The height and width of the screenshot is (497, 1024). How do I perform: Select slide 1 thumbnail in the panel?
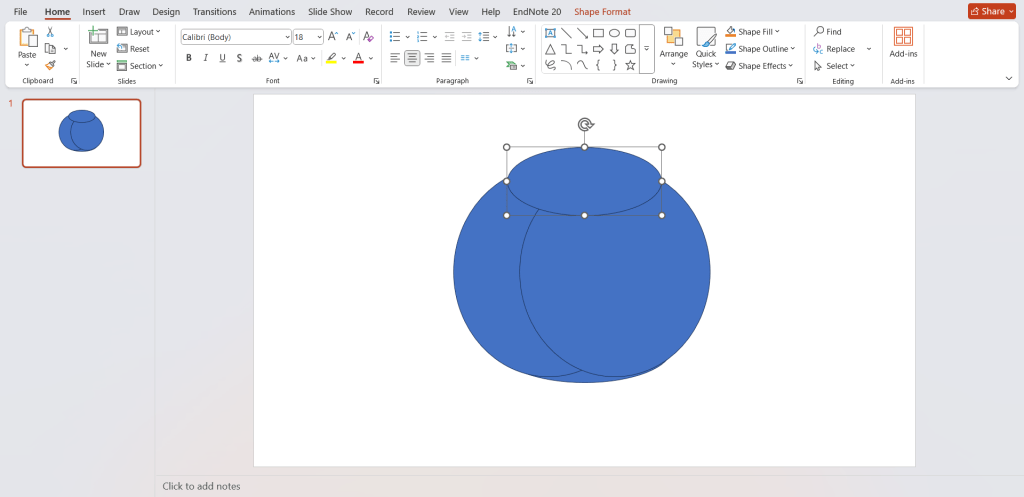click(81, 133)
